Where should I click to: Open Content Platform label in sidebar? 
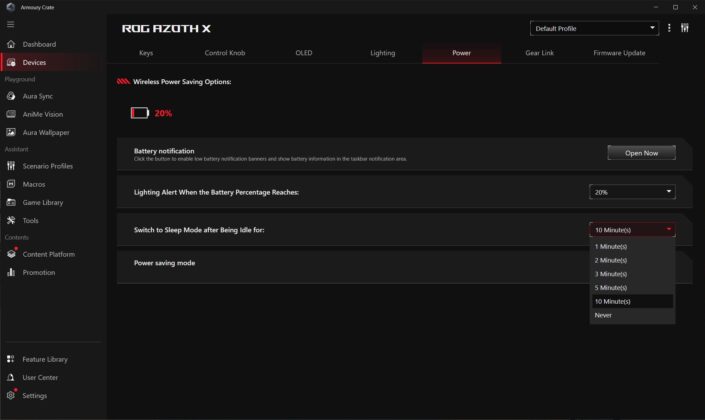click(x=49, y=254)
